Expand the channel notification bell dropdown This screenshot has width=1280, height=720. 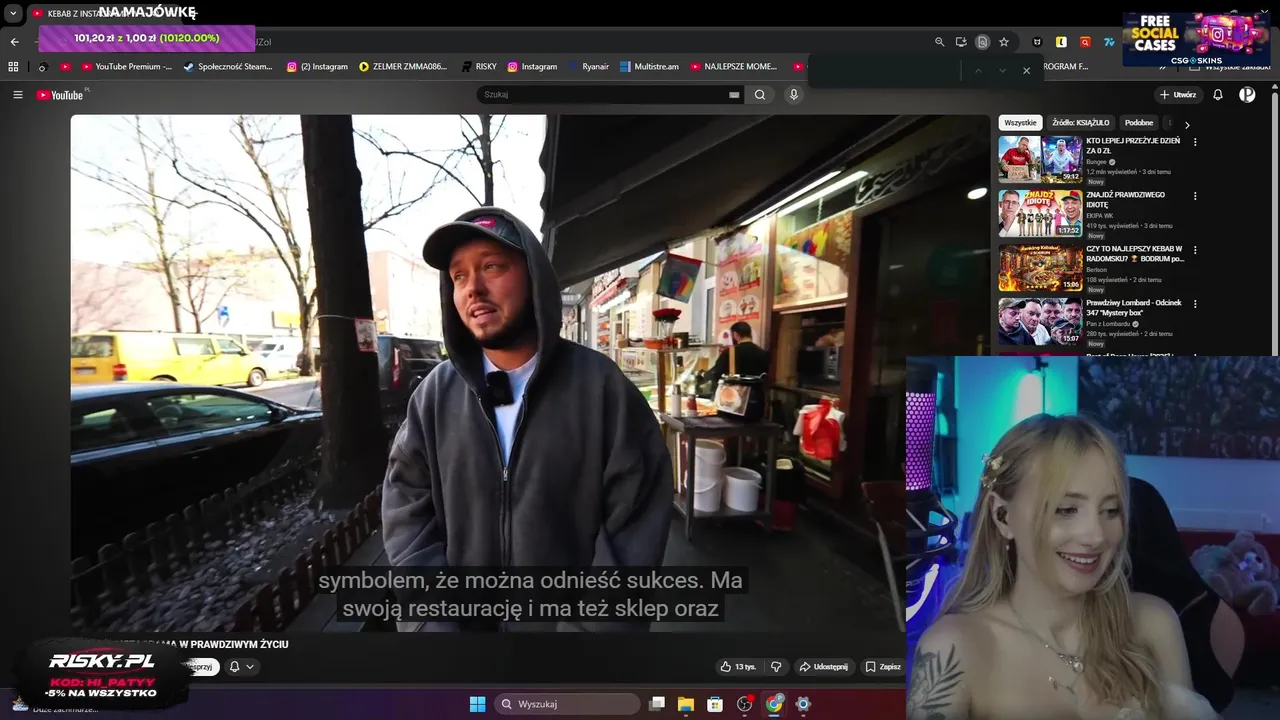coord(241,667)
